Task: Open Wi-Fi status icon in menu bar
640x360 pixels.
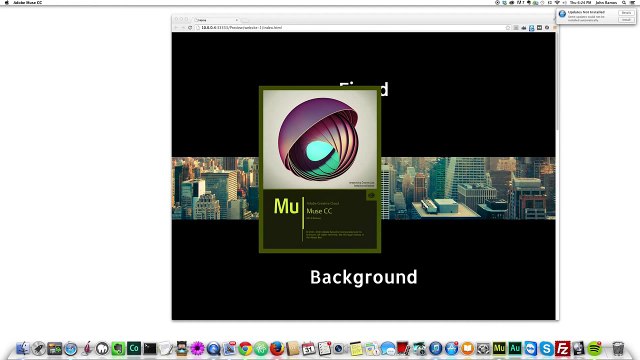Action: tap(557, 2)
